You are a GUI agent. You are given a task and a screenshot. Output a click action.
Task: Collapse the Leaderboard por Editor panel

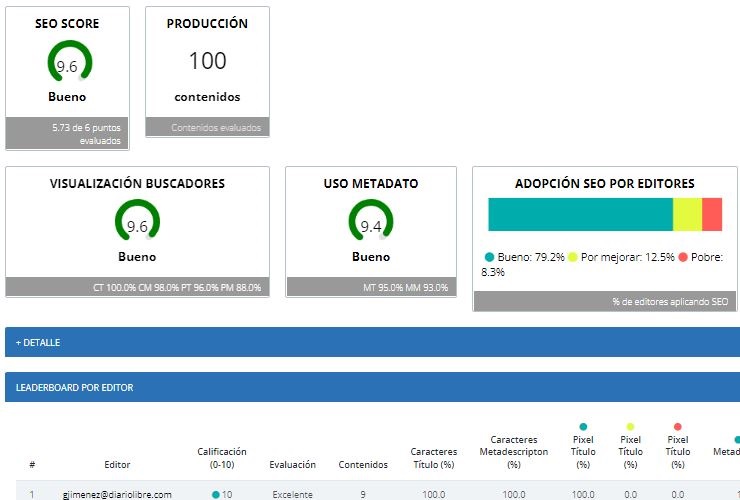(74, 387)
